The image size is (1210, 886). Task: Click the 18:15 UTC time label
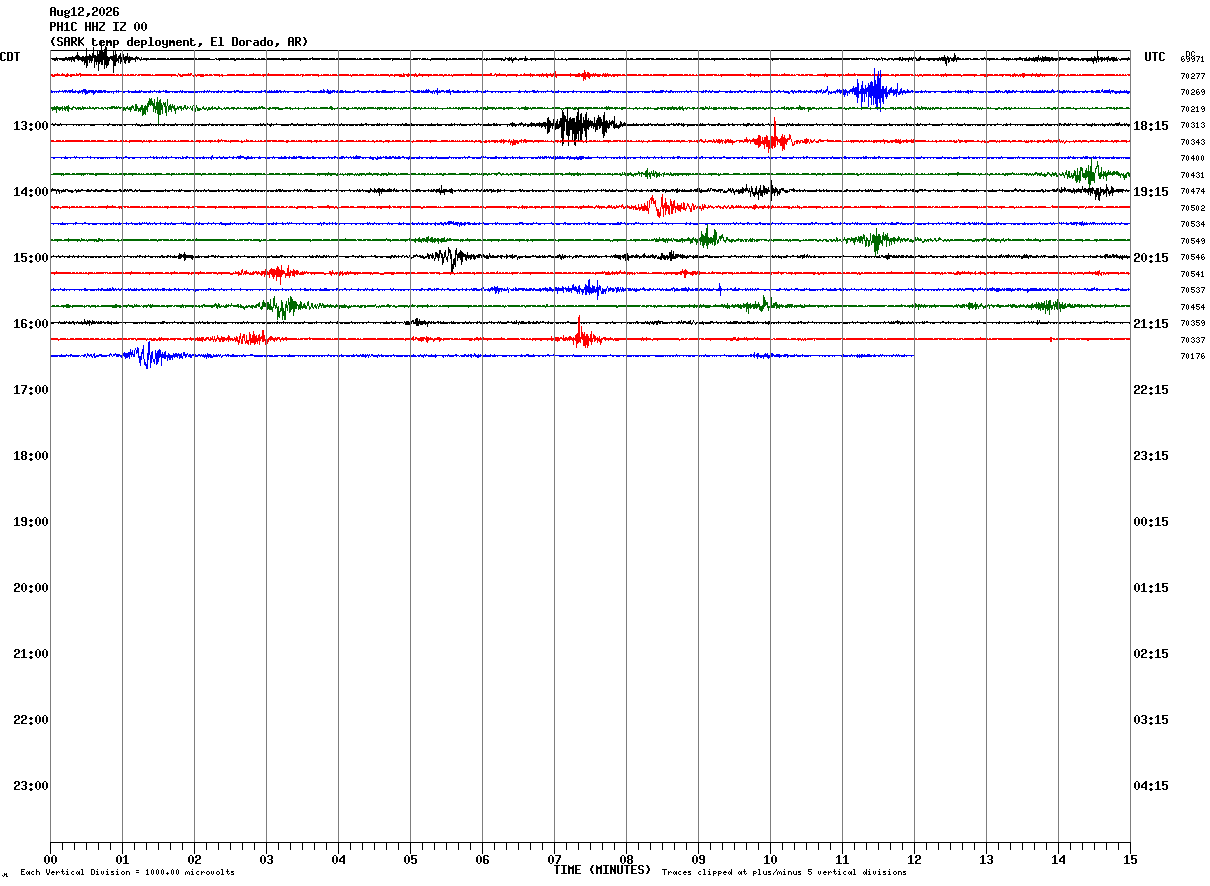tap(1151, 126)
